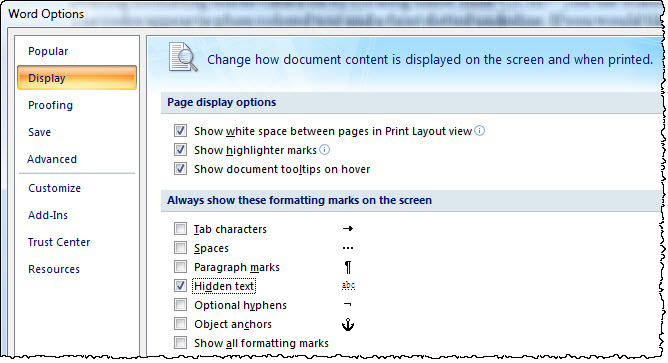Select the Display category
This screenshot has width=668, height=363.
tap(77, 78)
